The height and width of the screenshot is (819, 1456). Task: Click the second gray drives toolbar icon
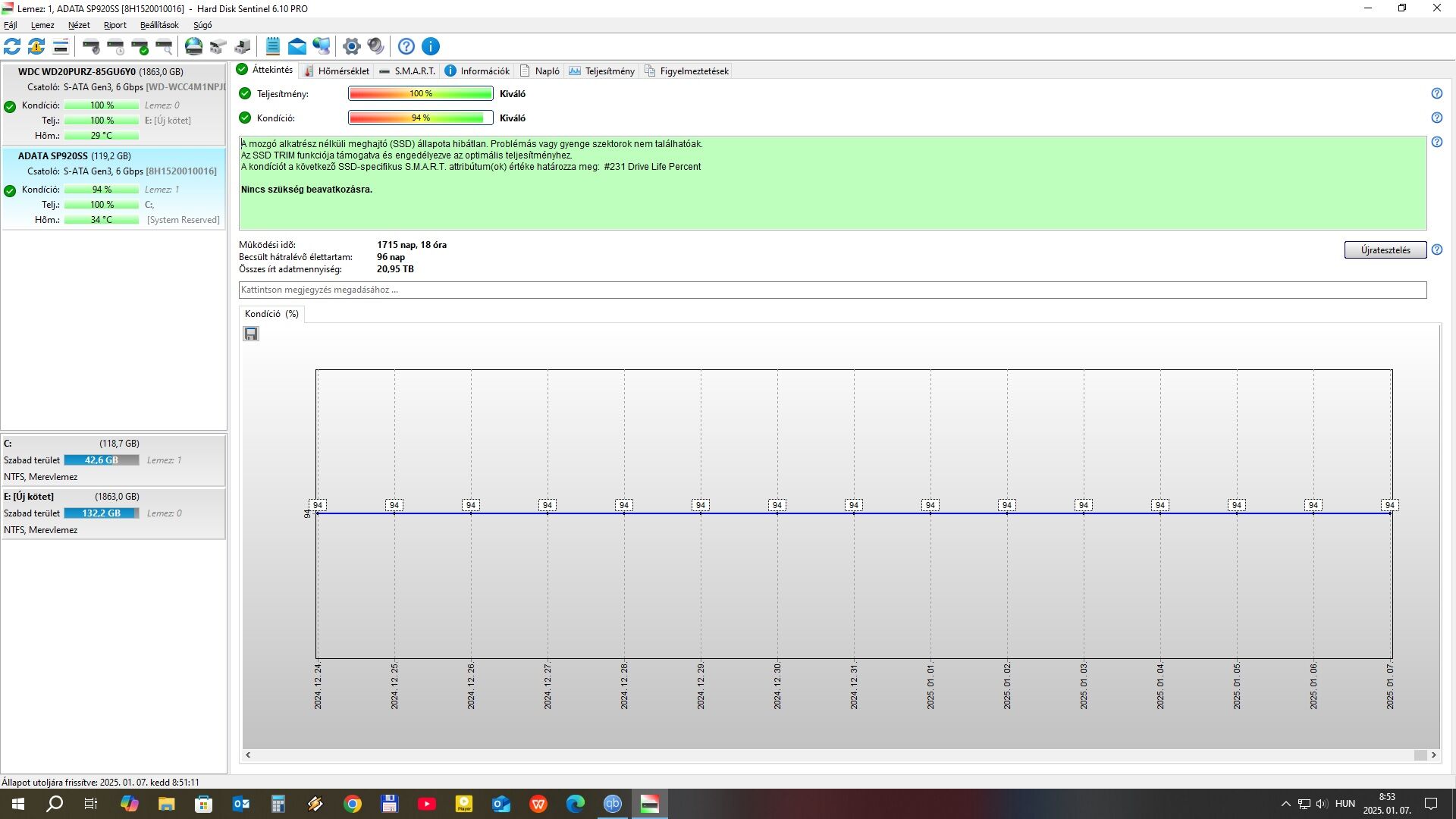(243, 46)
